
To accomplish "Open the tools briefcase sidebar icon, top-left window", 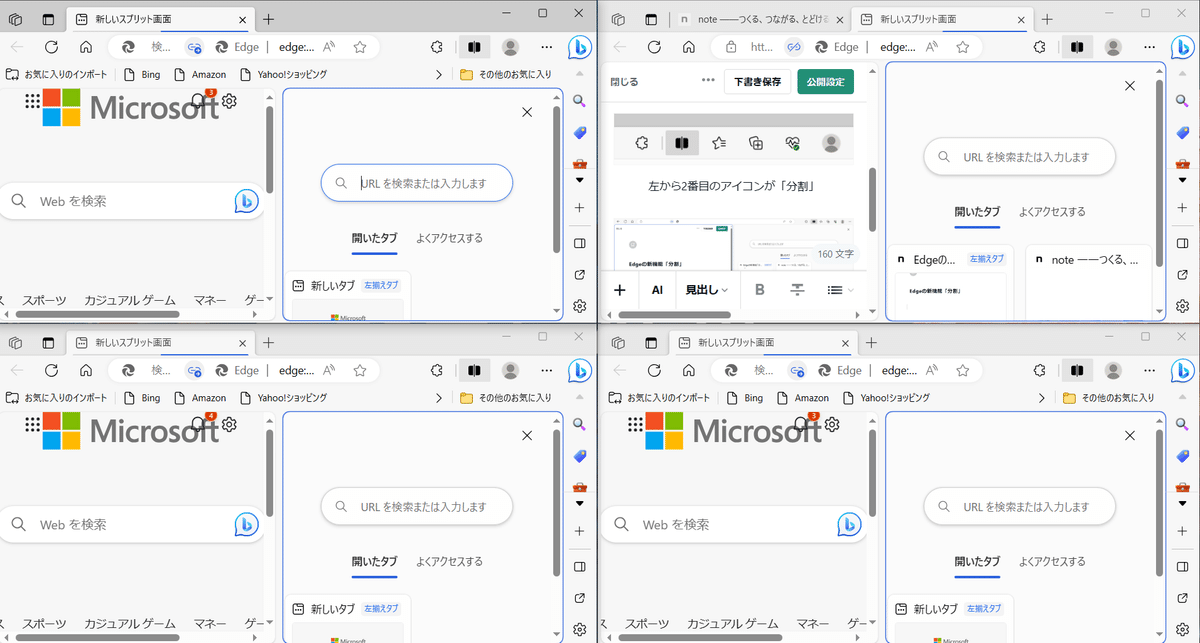I will coord(579,163).
